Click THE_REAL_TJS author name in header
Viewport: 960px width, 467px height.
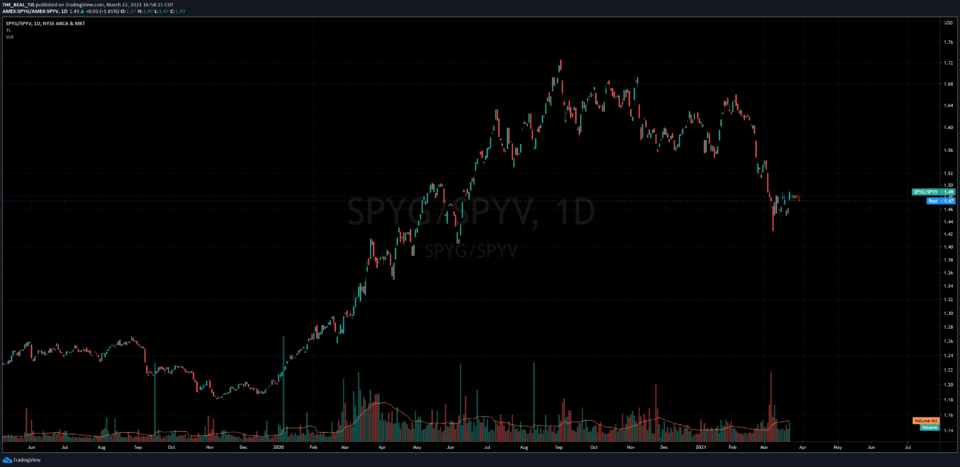pos(17,4)
